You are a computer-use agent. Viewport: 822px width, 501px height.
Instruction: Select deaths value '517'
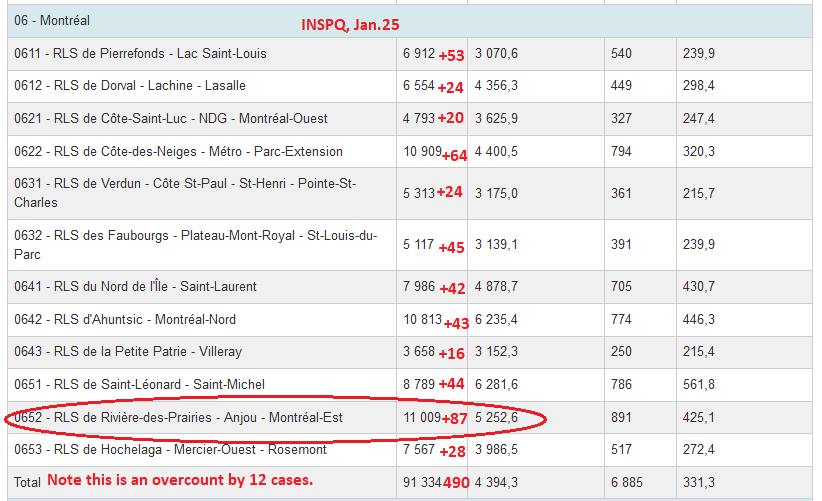click(621, 449)
